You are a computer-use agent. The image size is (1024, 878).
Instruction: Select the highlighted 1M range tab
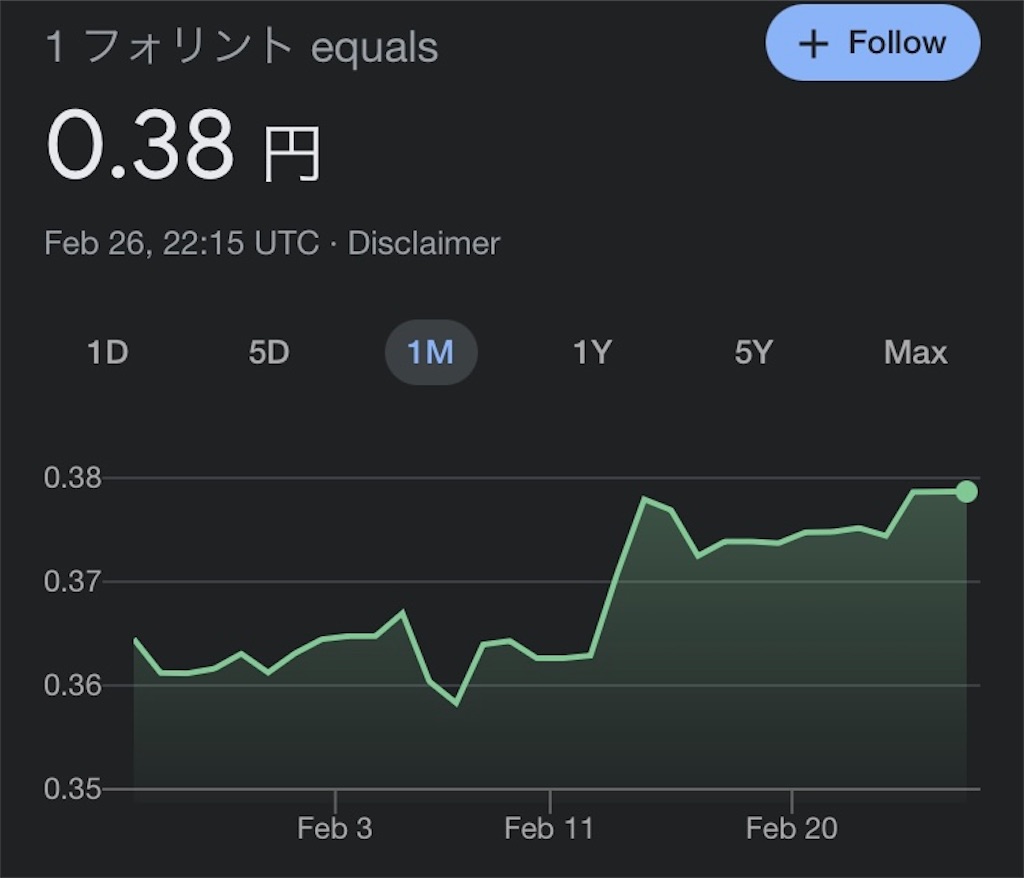pos(431,352)
